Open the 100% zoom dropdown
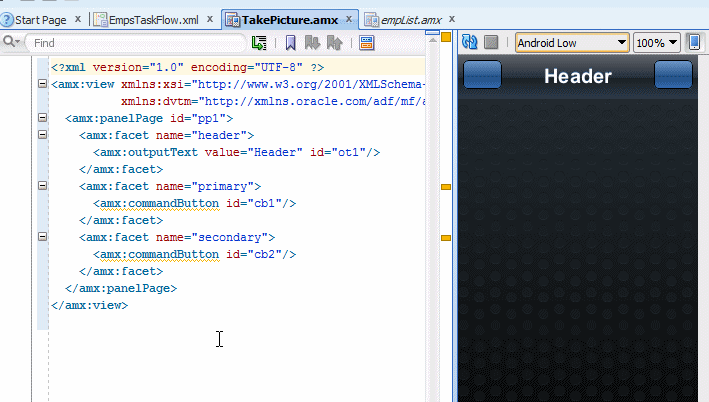The height and width of the screenshot is (402, 709). point(657,43)
